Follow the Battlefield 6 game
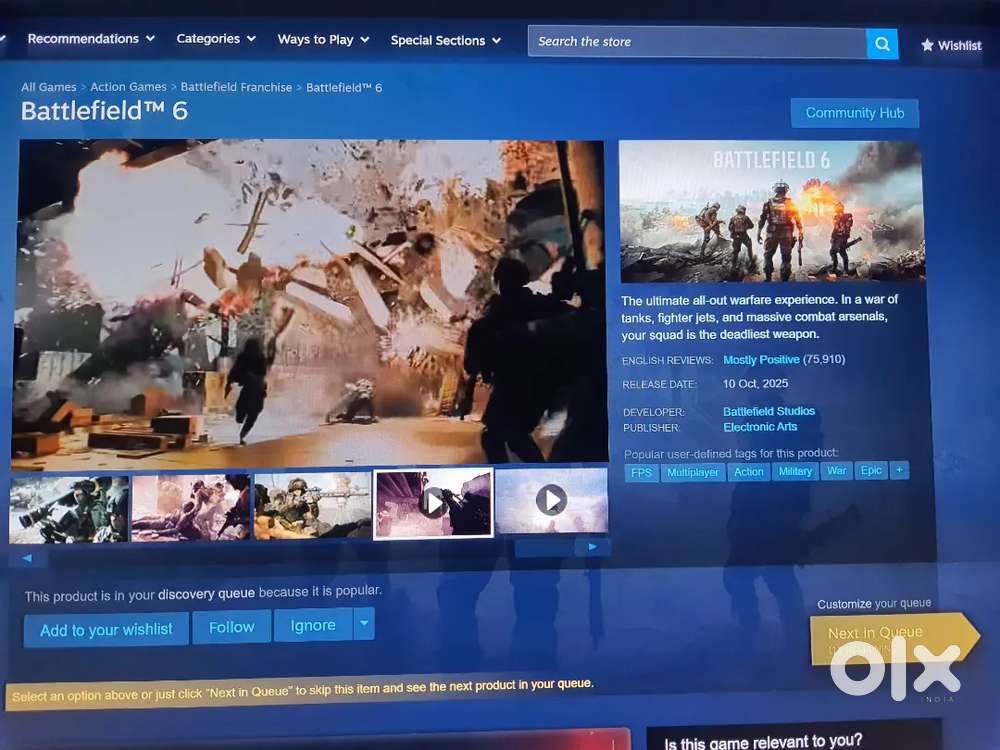1000x750 pixels. pyautogui.click(x=231, y=627)
